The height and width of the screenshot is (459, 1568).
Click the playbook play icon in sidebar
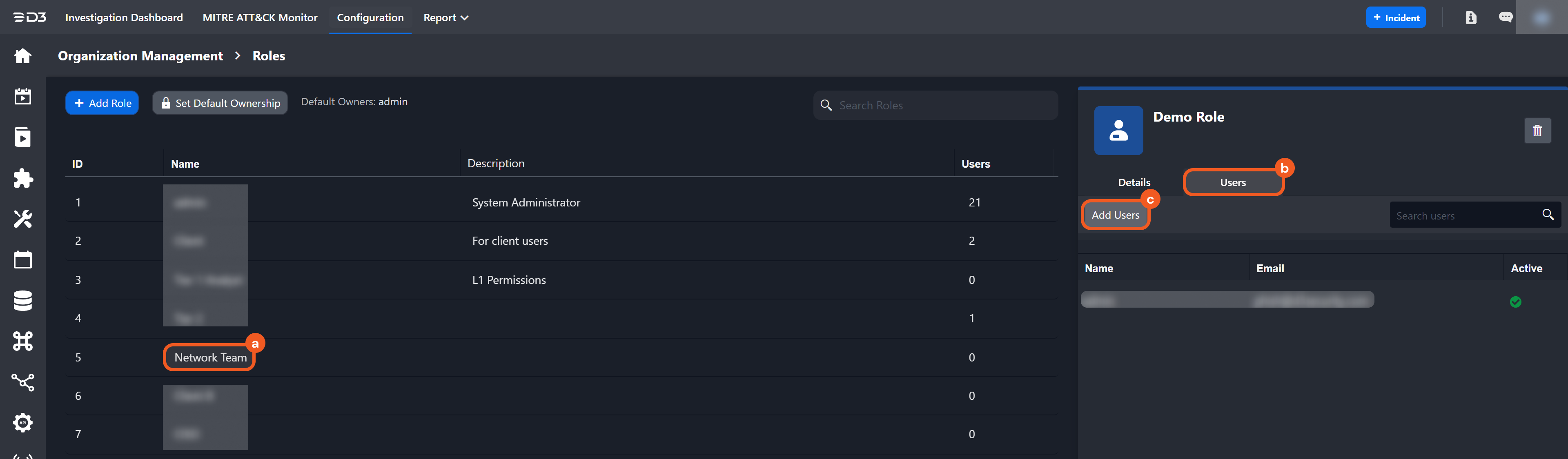tap(22, 137)
